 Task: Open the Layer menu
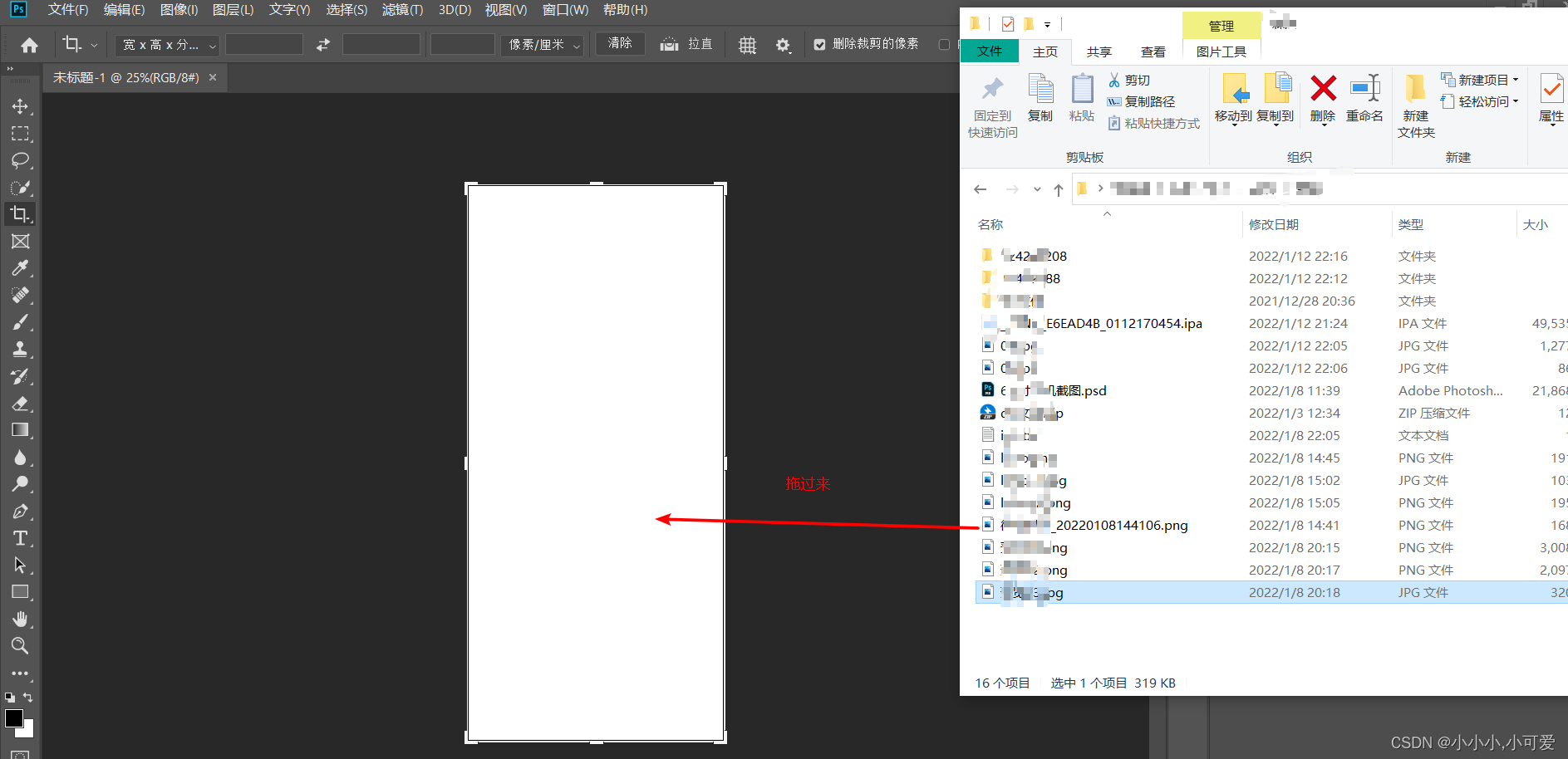233,10
